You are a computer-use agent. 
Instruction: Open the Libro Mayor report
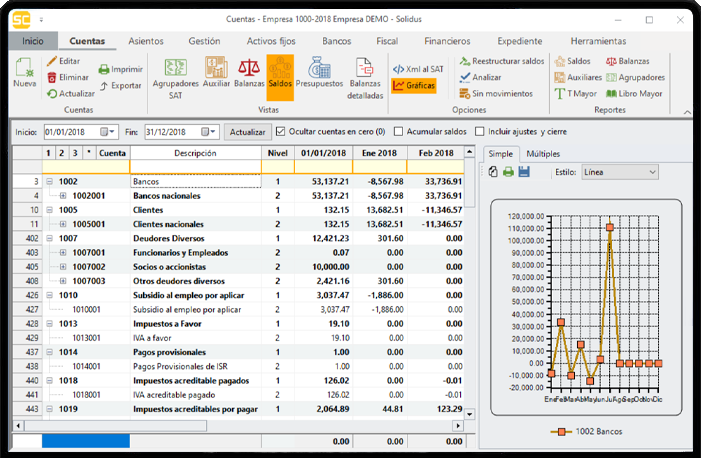click(x=634, y=93)
